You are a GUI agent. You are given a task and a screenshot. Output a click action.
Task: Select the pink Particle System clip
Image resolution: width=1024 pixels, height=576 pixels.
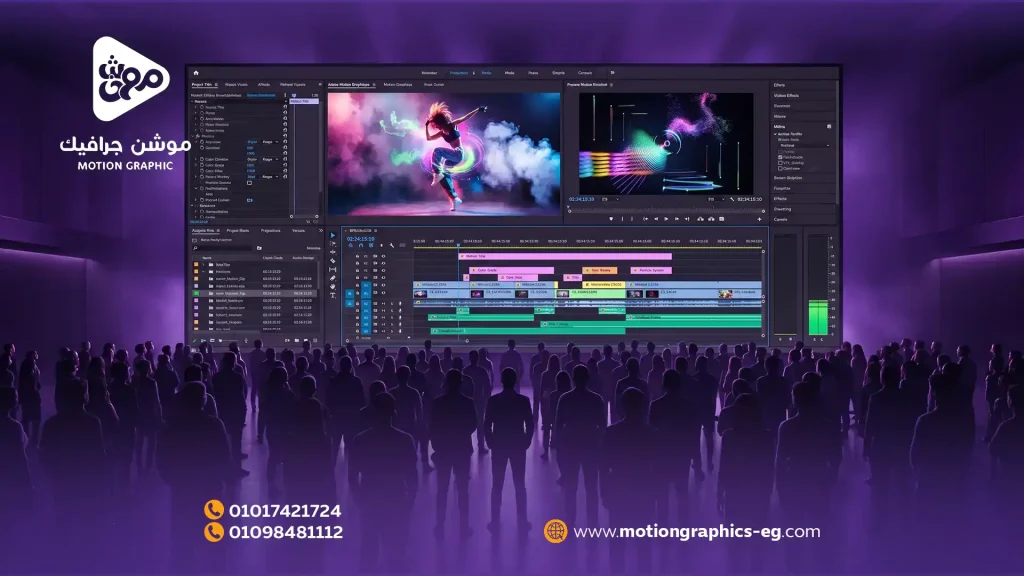tap(651, 270)
